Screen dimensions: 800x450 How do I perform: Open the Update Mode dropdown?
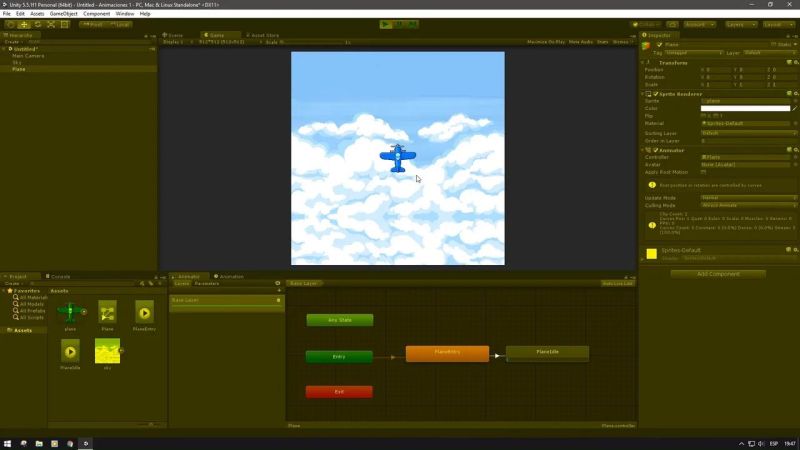tap(748, 198)
